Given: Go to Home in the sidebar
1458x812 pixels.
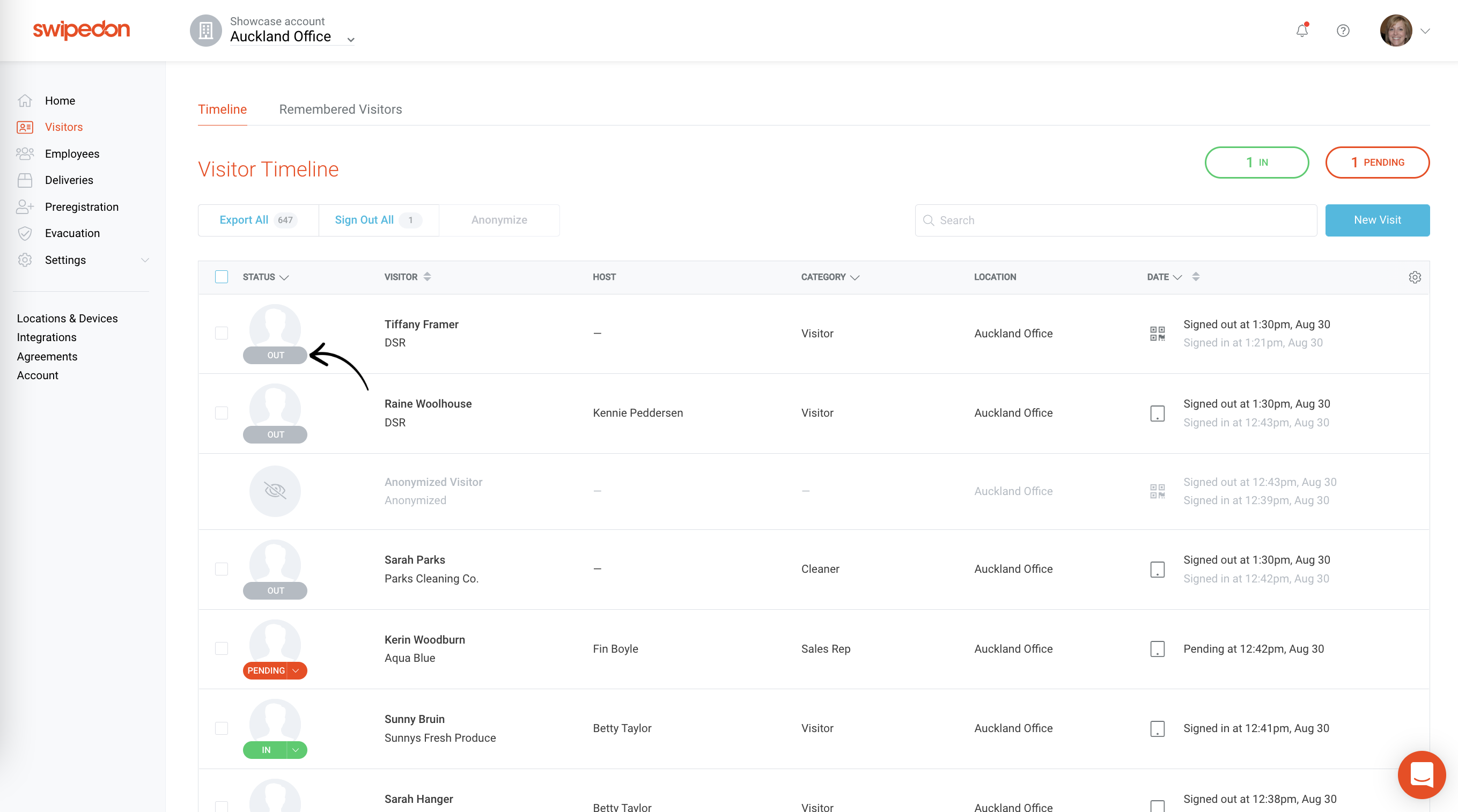Looking at the screenshot, I should pyautogui.click(x=60, y=101).
